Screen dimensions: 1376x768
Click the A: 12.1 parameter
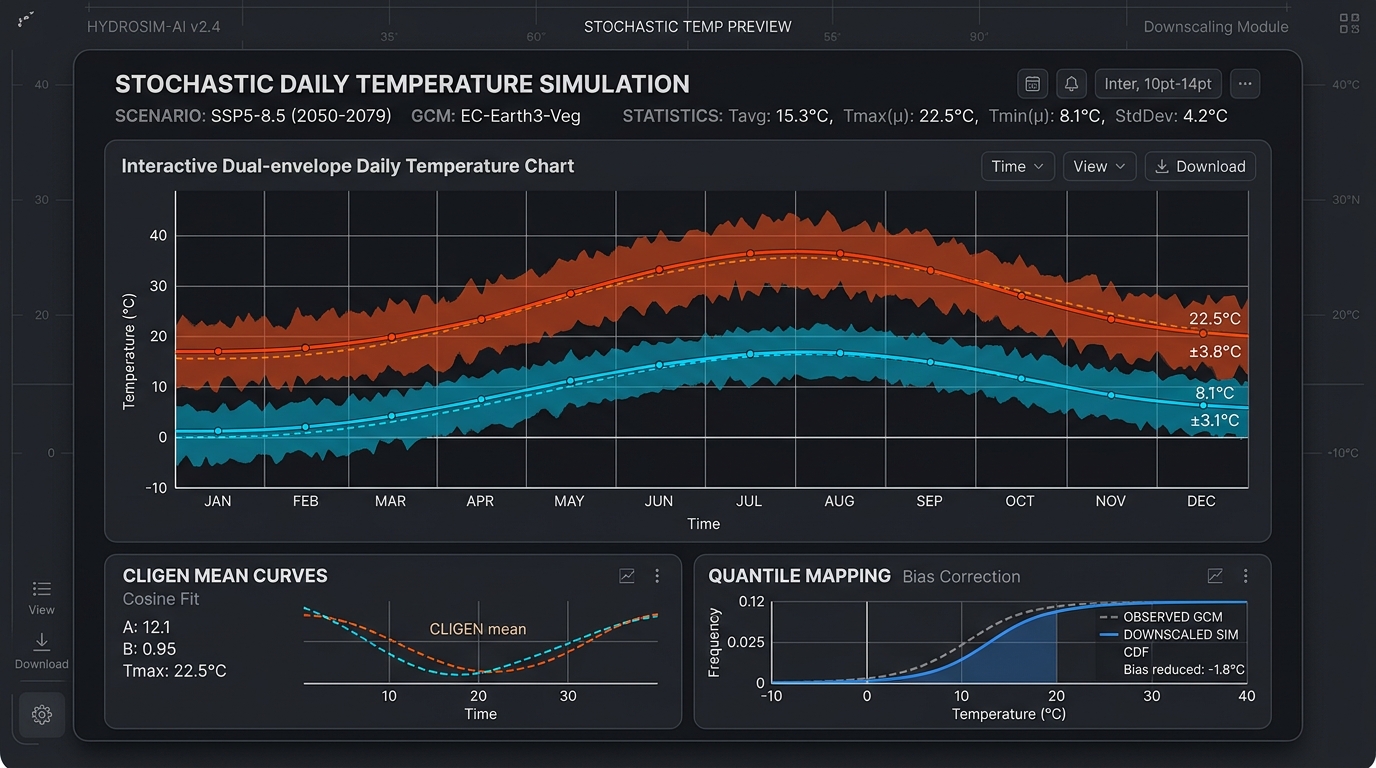[146, 627]
